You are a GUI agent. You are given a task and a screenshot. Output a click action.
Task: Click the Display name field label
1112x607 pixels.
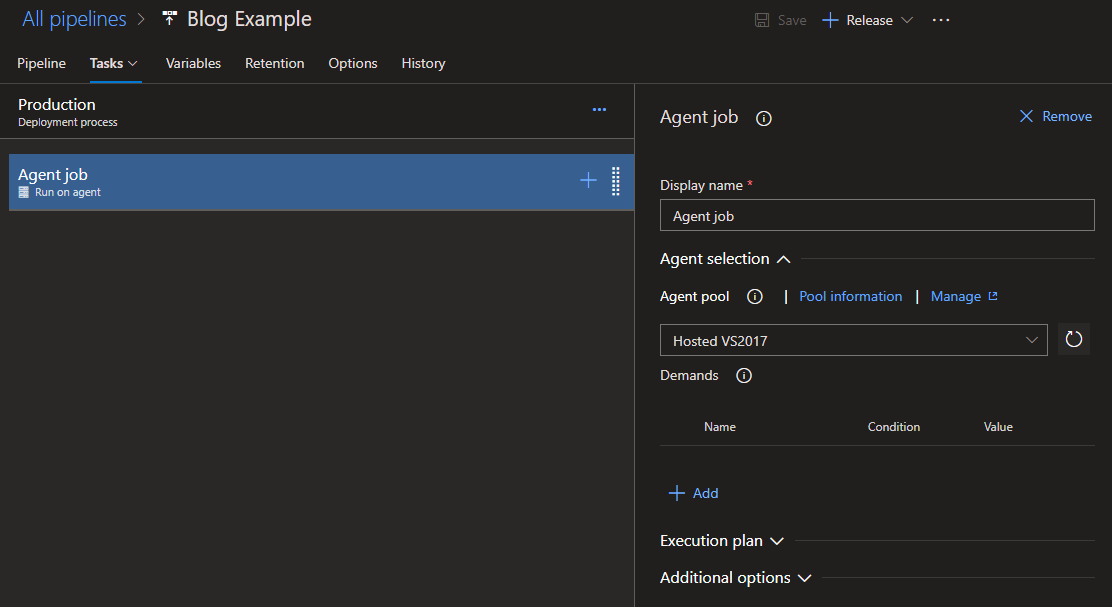[x=701, y=185]
